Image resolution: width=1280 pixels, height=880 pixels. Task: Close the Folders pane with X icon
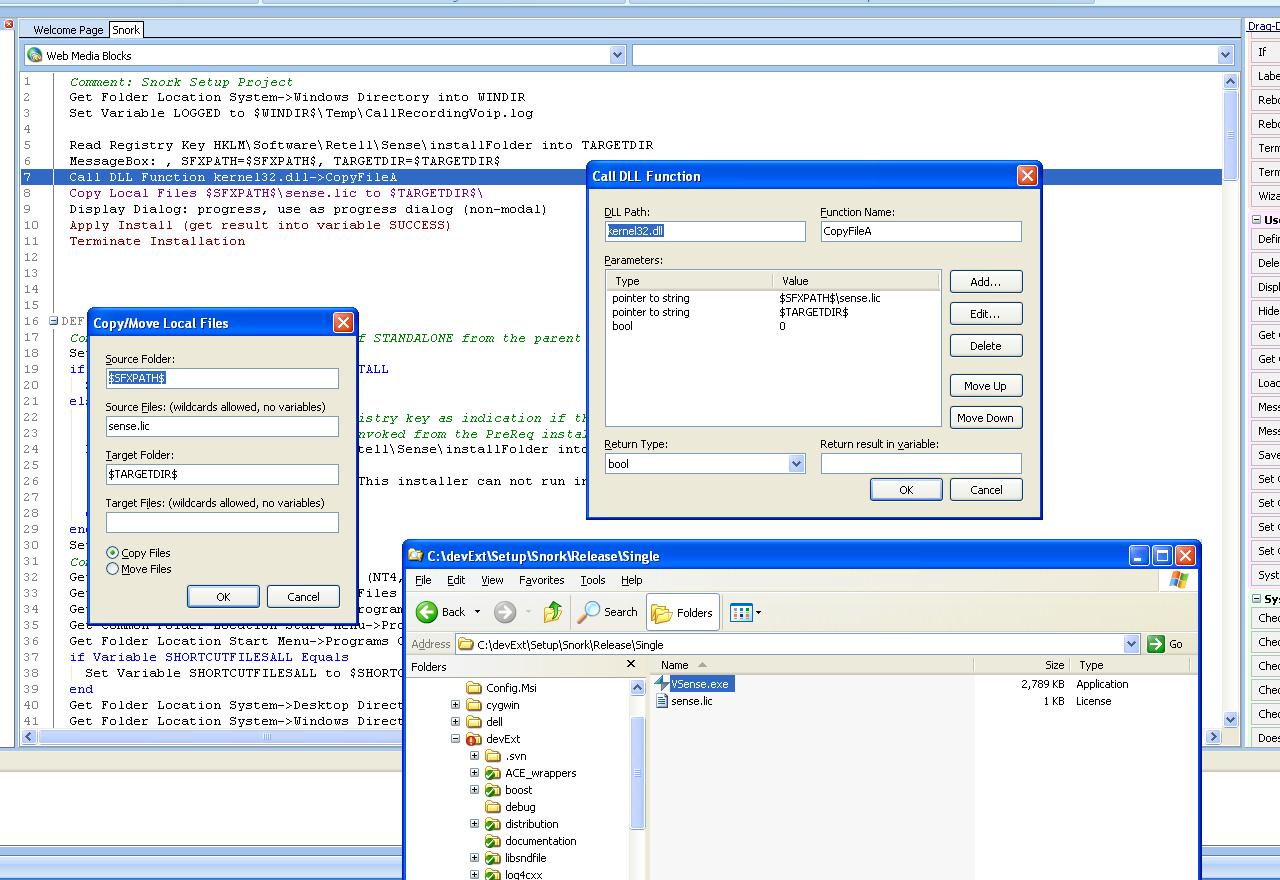[631, 664]
